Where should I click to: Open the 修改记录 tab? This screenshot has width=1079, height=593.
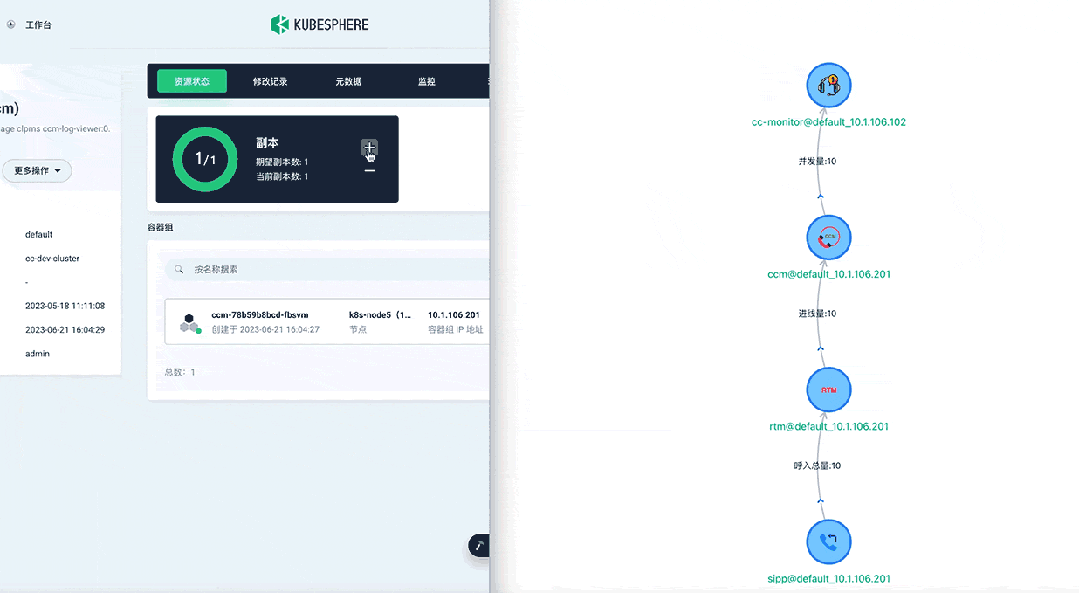coord(270,82)
